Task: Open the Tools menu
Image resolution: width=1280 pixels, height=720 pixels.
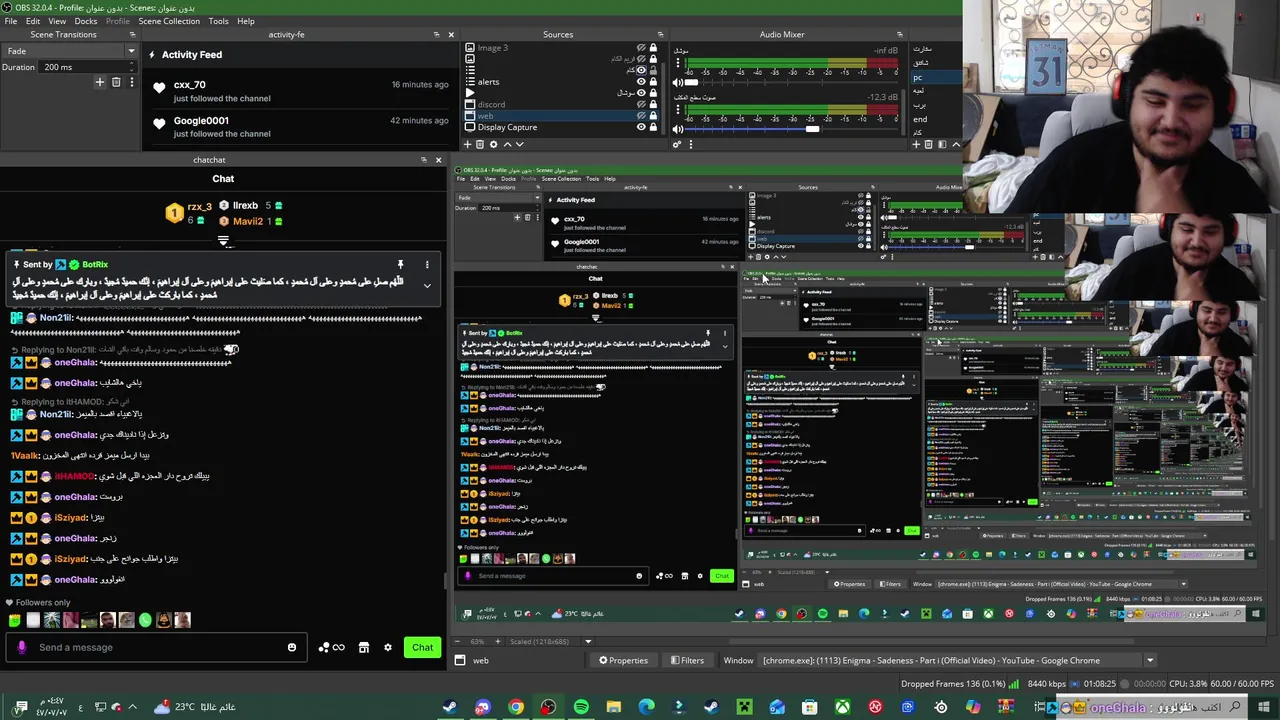Action: [x=218, y=21]
